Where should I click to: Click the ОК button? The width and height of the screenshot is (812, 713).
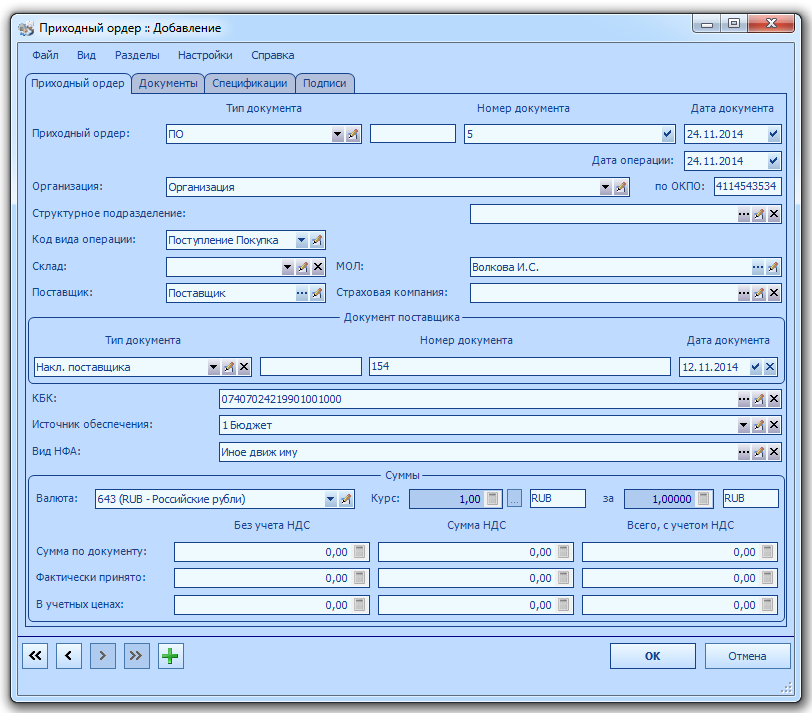click(652, 657)
